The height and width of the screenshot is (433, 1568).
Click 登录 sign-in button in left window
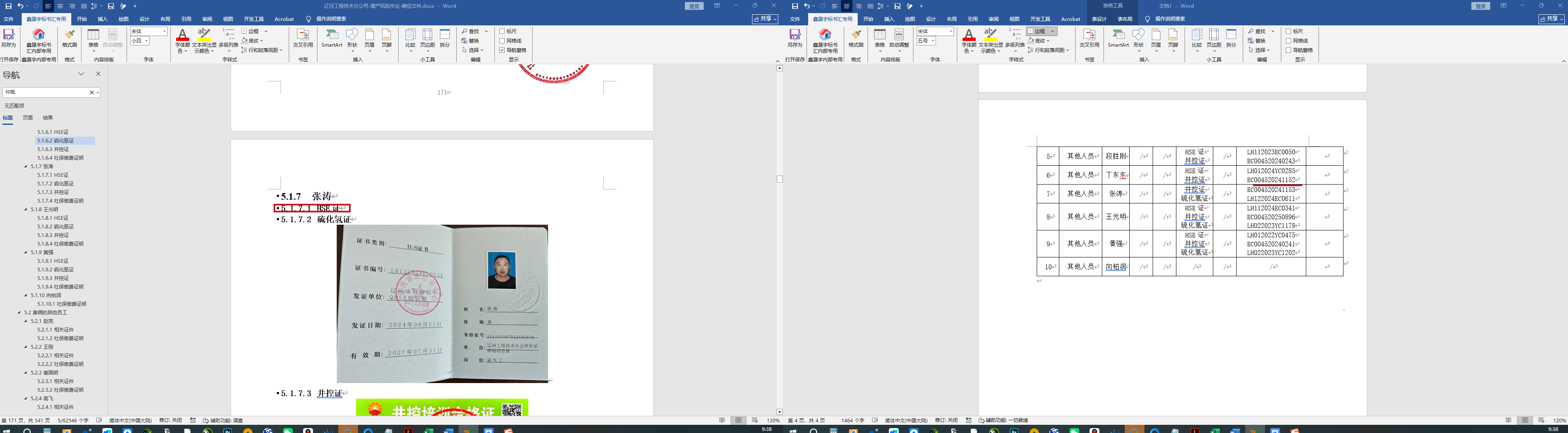tap(694, 6)
